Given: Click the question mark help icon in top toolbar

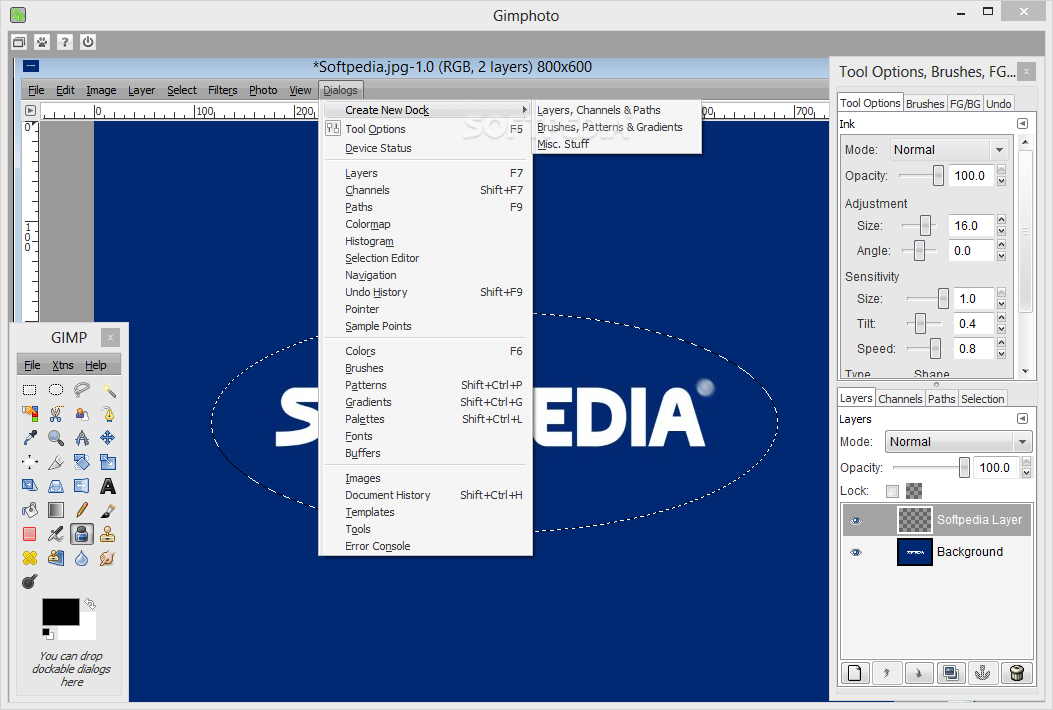Looking at the screenshot, I should tap(64, 42).
